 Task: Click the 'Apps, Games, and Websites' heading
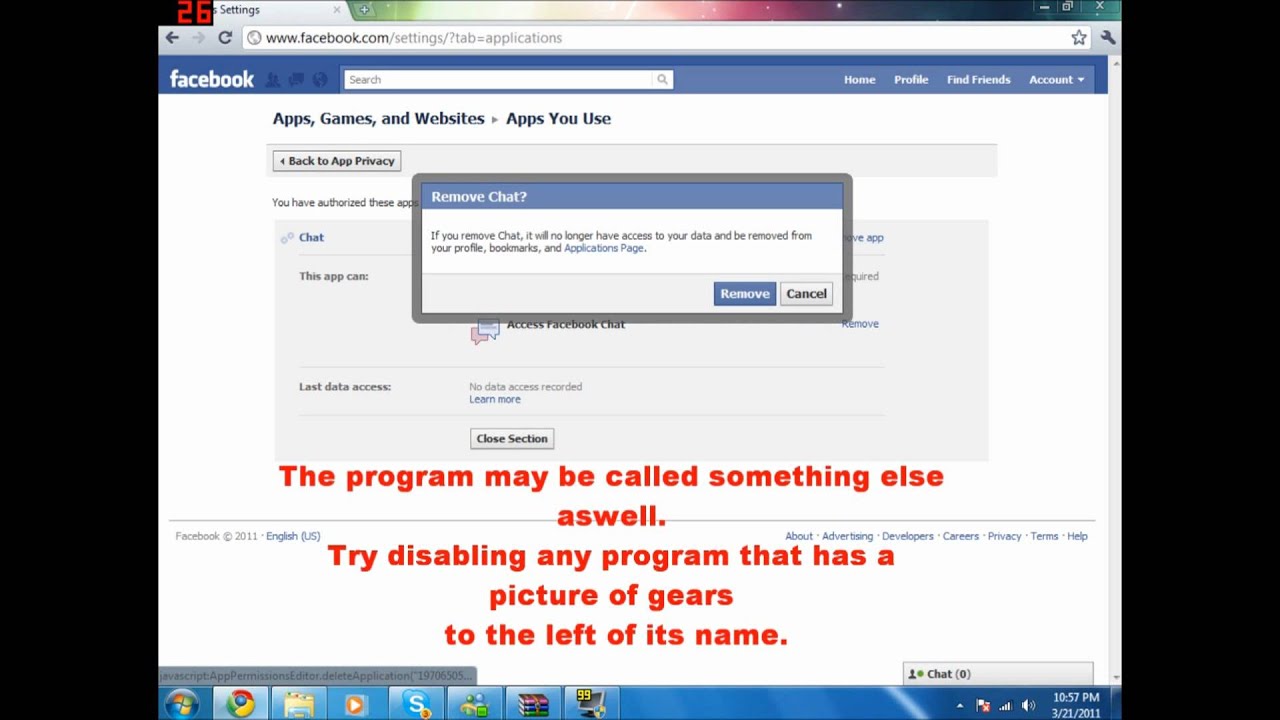378,118
